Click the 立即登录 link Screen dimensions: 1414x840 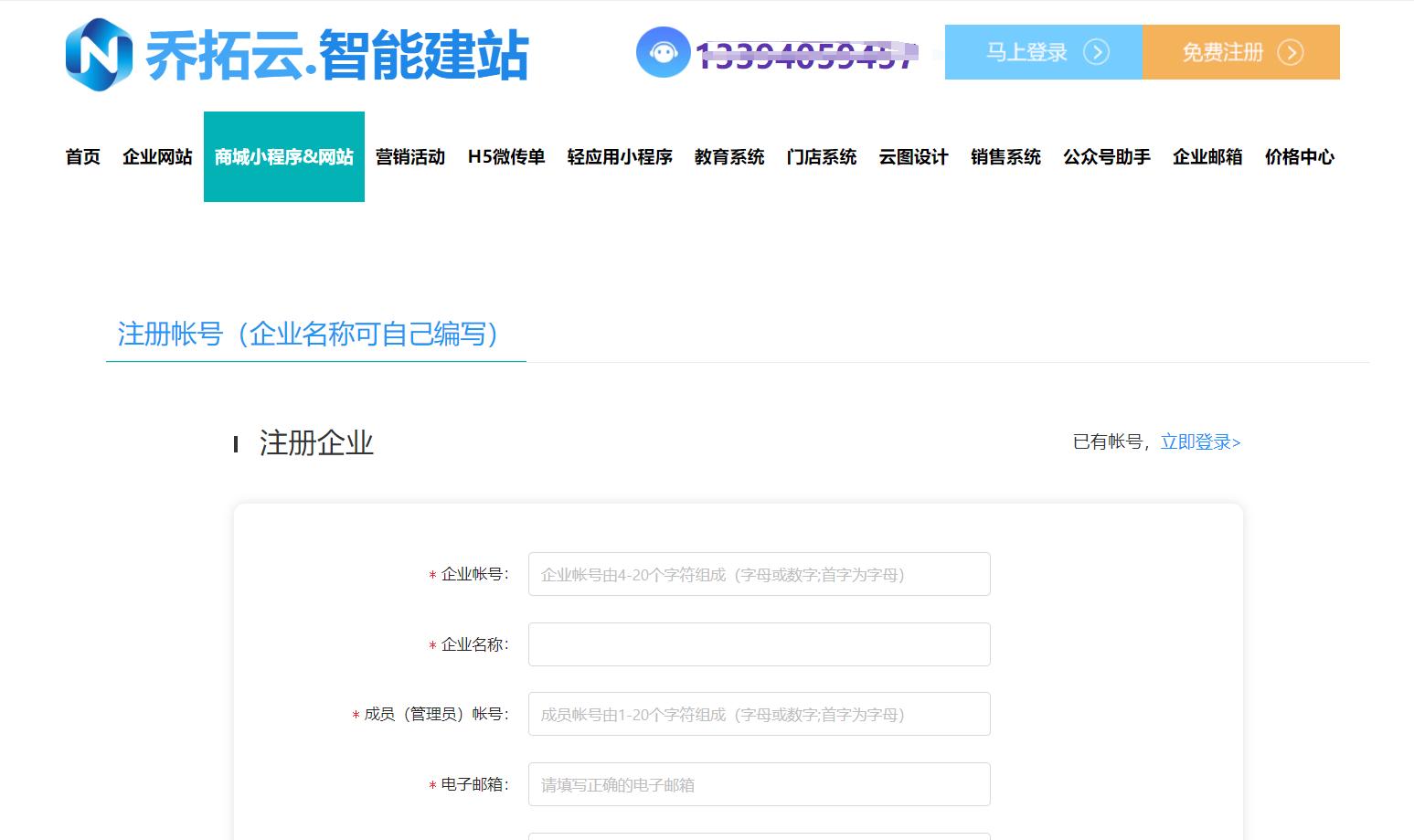1196,442
